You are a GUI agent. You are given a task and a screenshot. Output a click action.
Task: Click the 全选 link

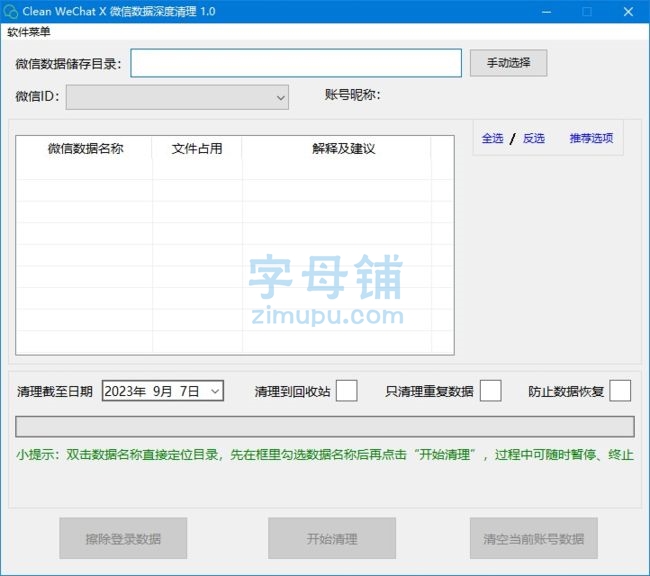(492, 138)
